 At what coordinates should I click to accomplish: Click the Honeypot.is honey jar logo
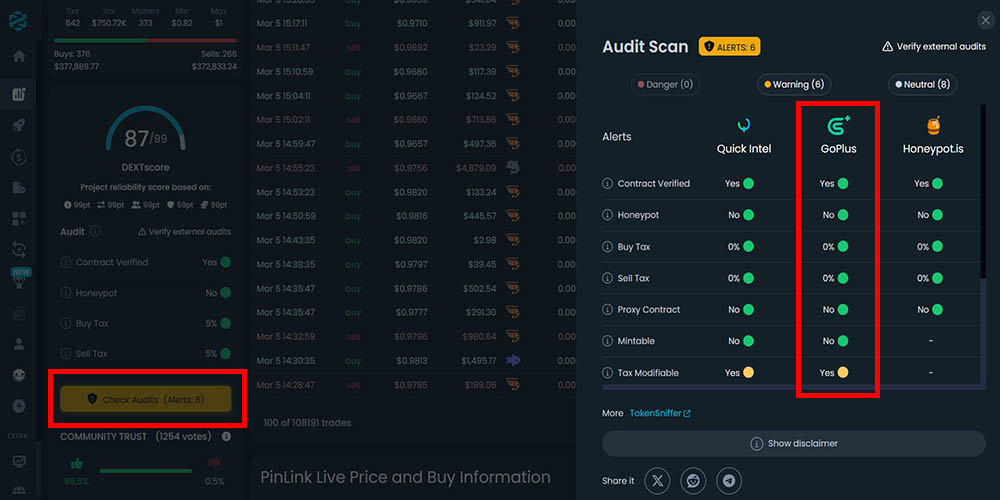point(933,126)
